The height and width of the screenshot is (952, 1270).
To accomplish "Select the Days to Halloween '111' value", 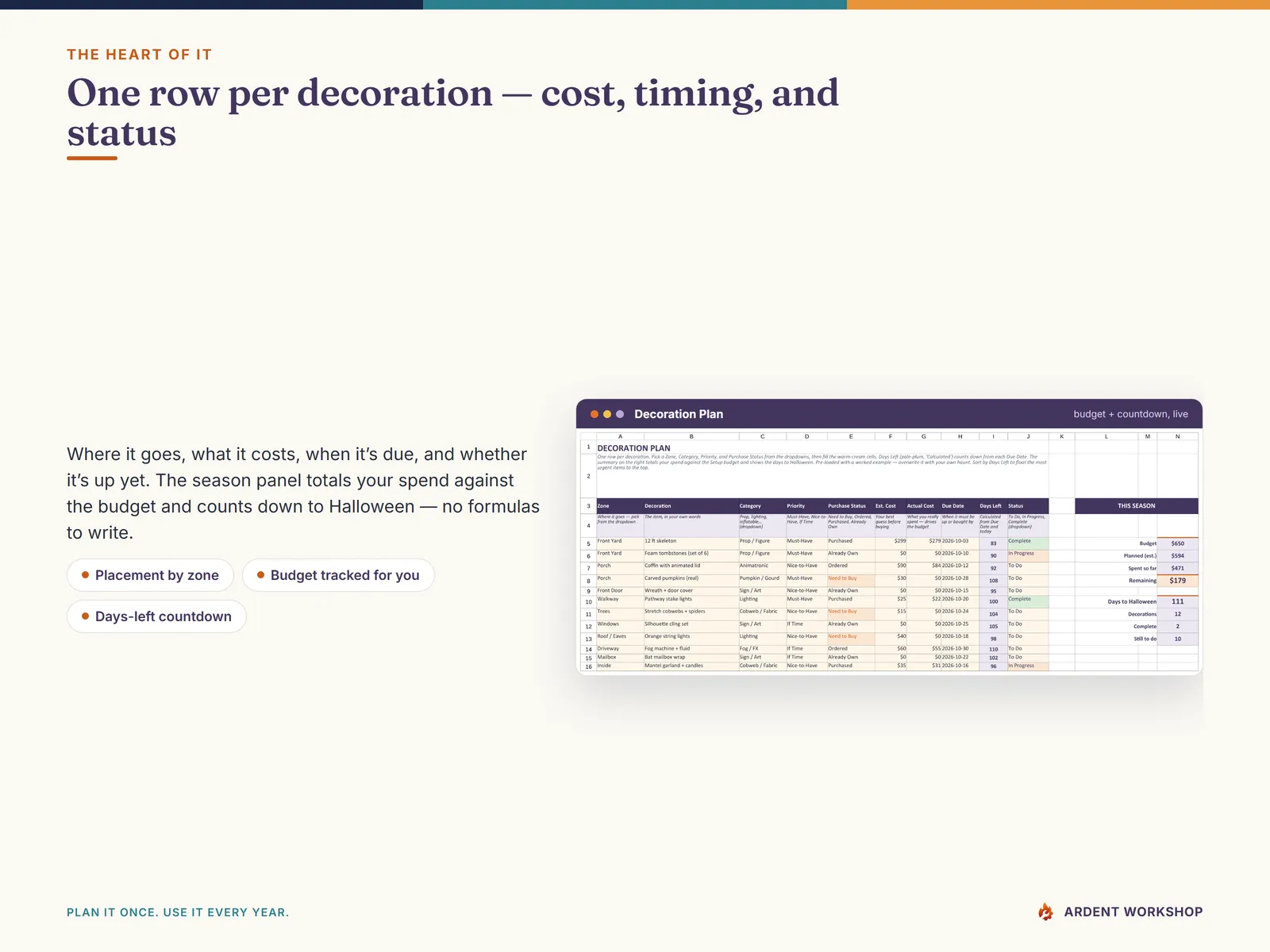I will point(1177,602).
